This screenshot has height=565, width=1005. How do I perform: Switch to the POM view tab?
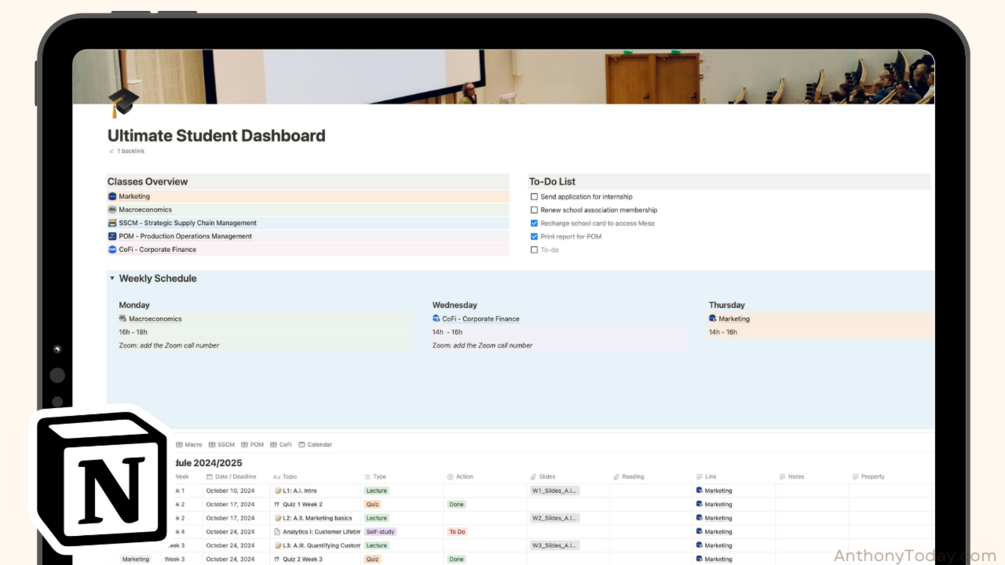point(253,445)
